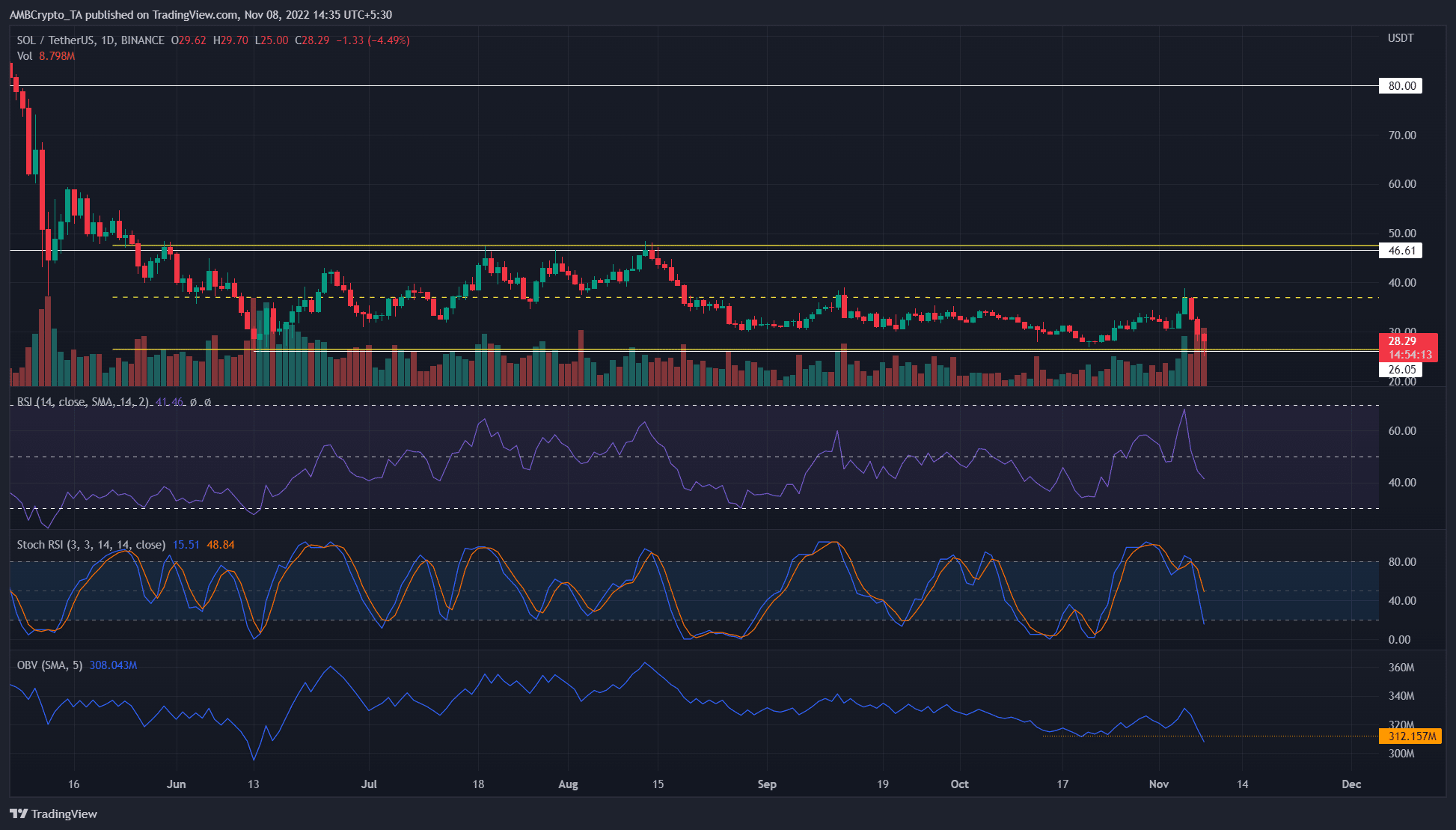Click the high price H29.70 value
1456x830 pixels.
point(230,40)
